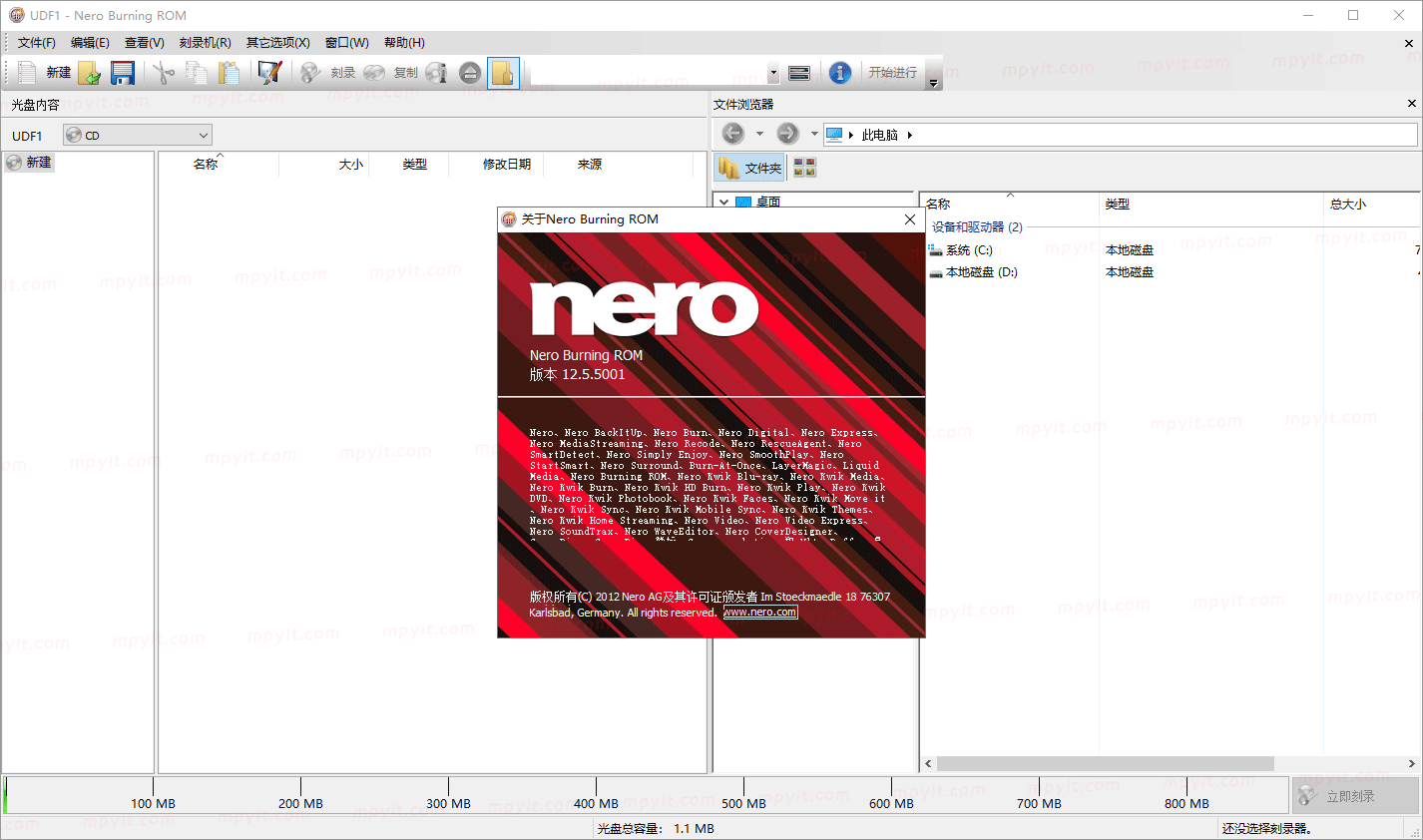This screenshot has height=840, width=1423.
Task: Open an existing compilation with the folder icon
Action: (x=90, y=72)
